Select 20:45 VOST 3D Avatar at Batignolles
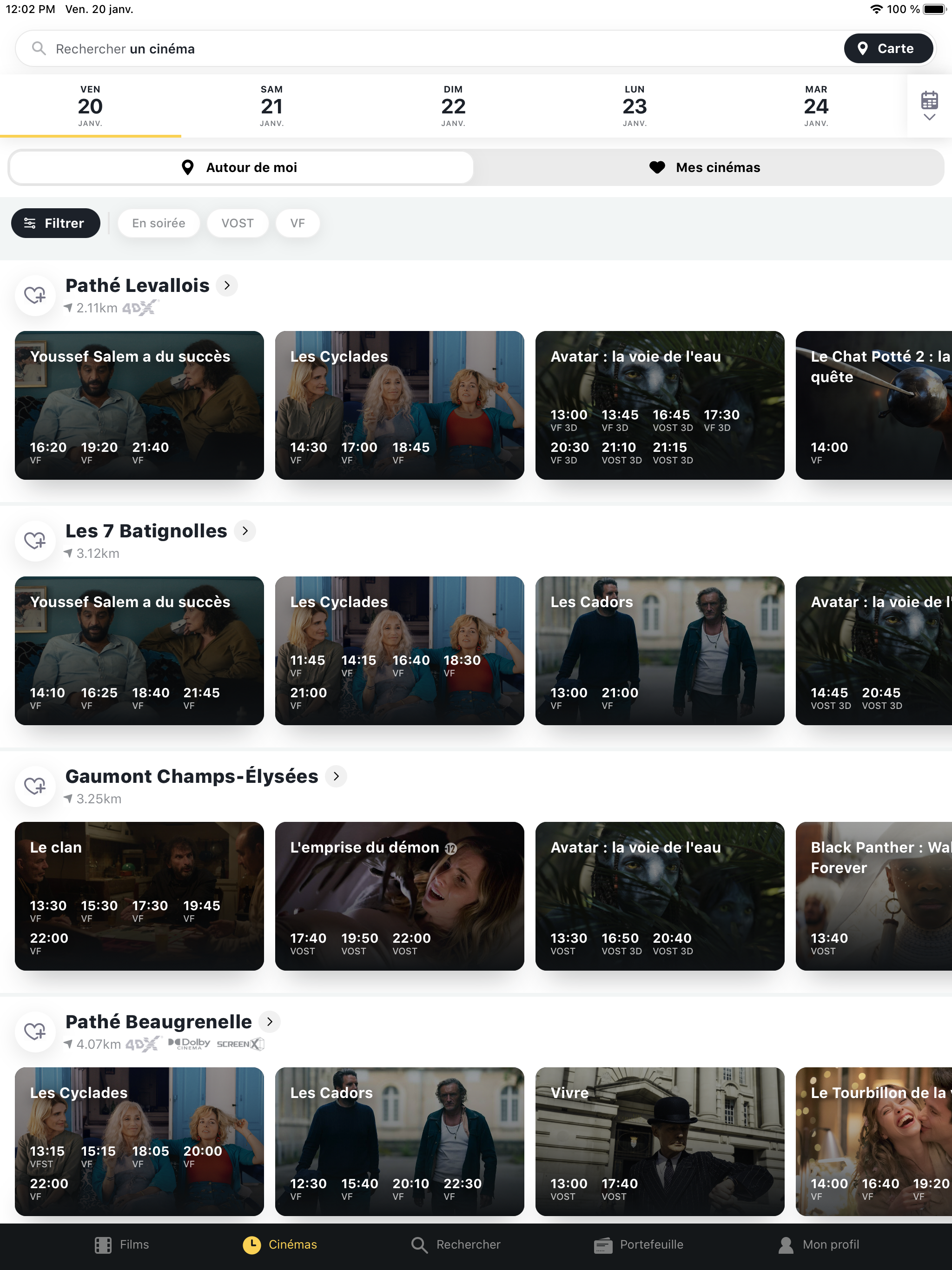Viewport: 952px width, 1270px height. click(882, 698)
